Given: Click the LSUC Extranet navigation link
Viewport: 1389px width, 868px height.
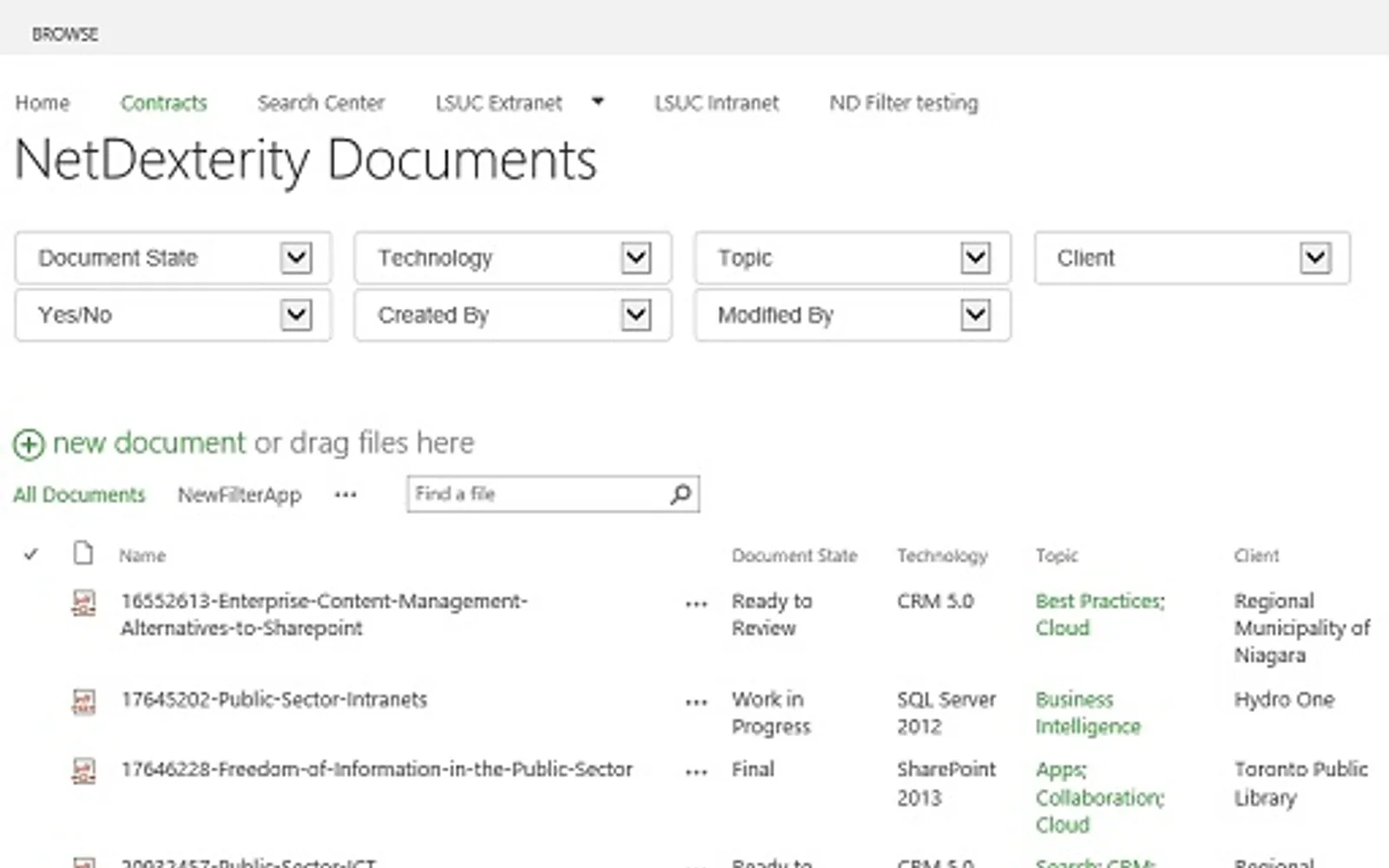Looking at the screenshot, I should pyautogui.click(x=498, y=102).
